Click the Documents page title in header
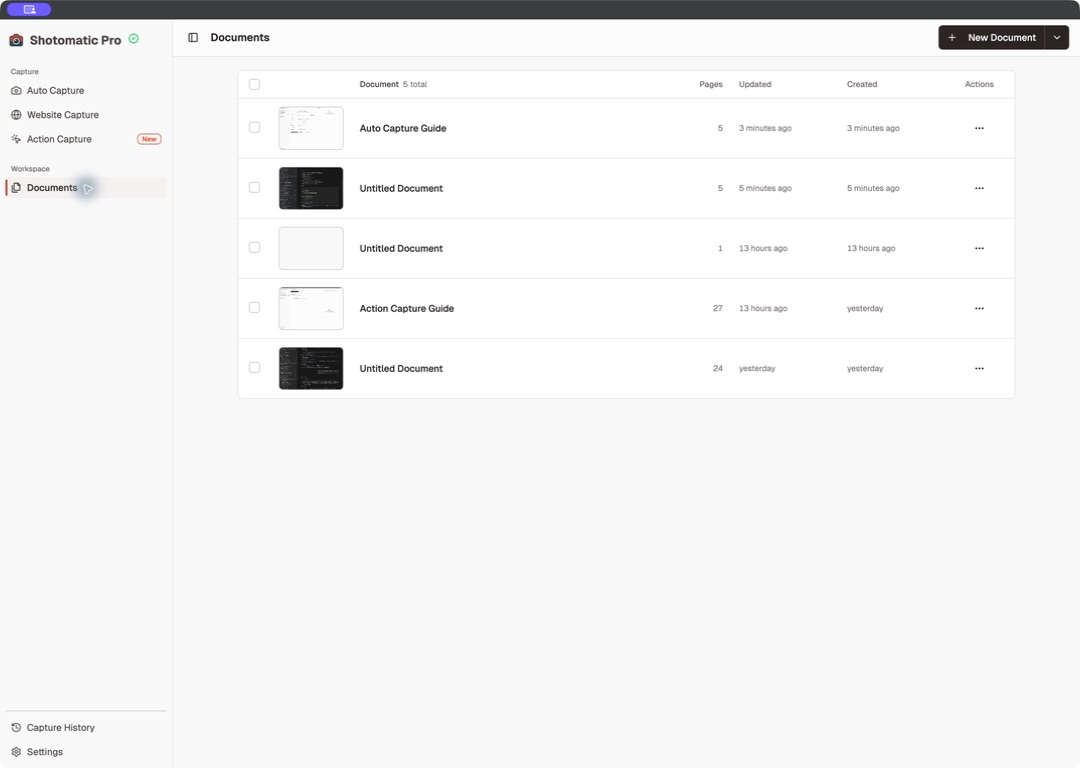 point(240,37)
